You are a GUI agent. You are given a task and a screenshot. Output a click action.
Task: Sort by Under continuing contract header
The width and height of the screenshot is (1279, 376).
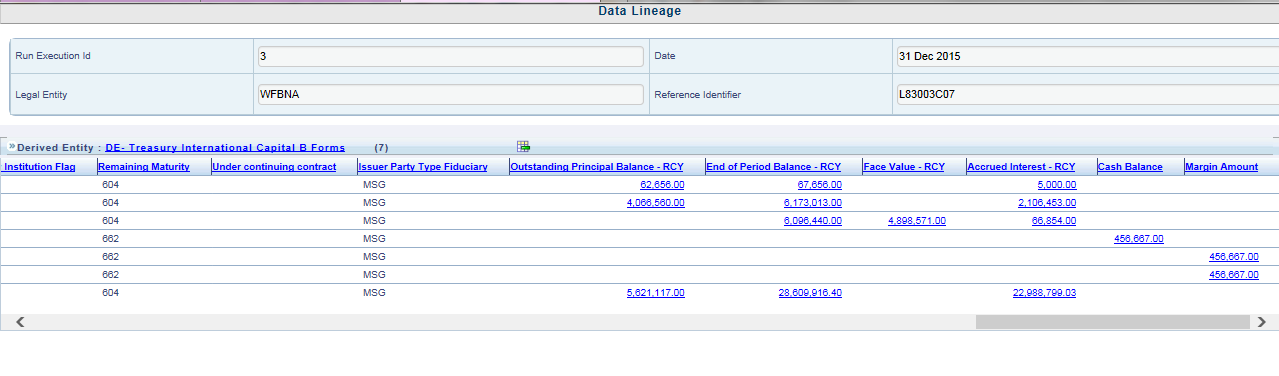pyautogui.click(x=274, y=167)
